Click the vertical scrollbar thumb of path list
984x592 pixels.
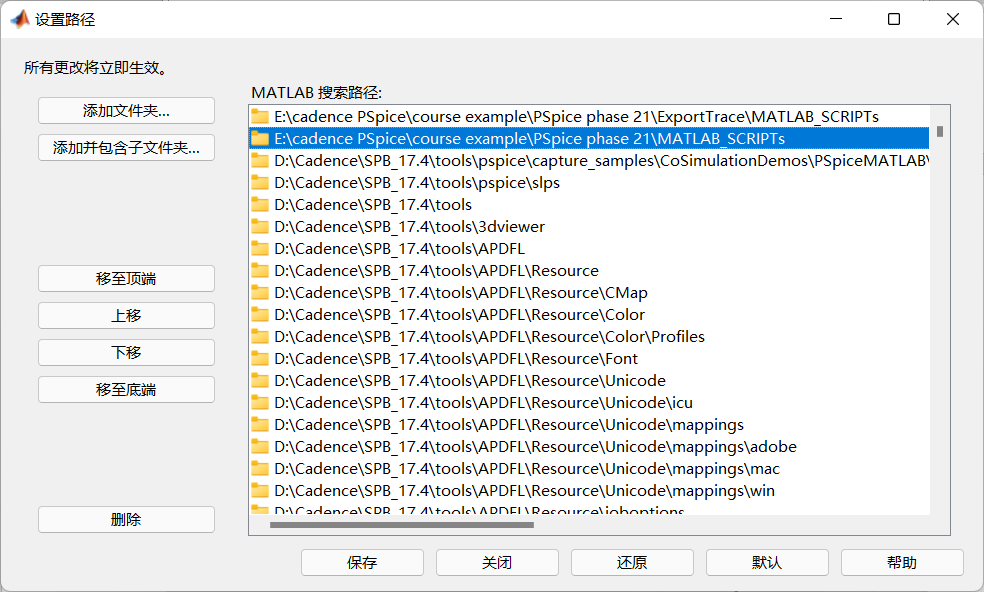(x=939, y=131)
